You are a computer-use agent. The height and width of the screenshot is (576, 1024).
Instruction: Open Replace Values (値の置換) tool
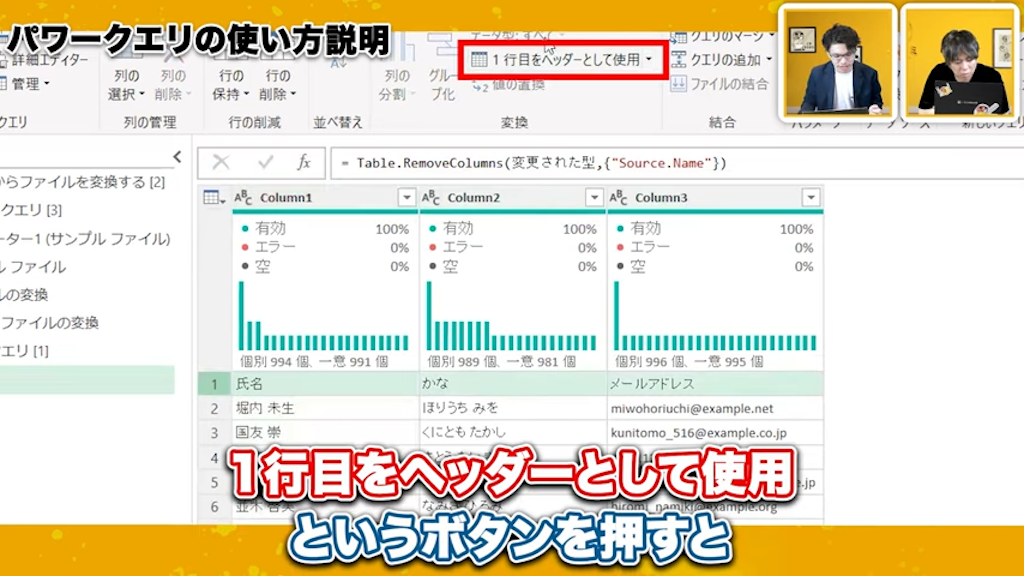(x=512, y=86)
